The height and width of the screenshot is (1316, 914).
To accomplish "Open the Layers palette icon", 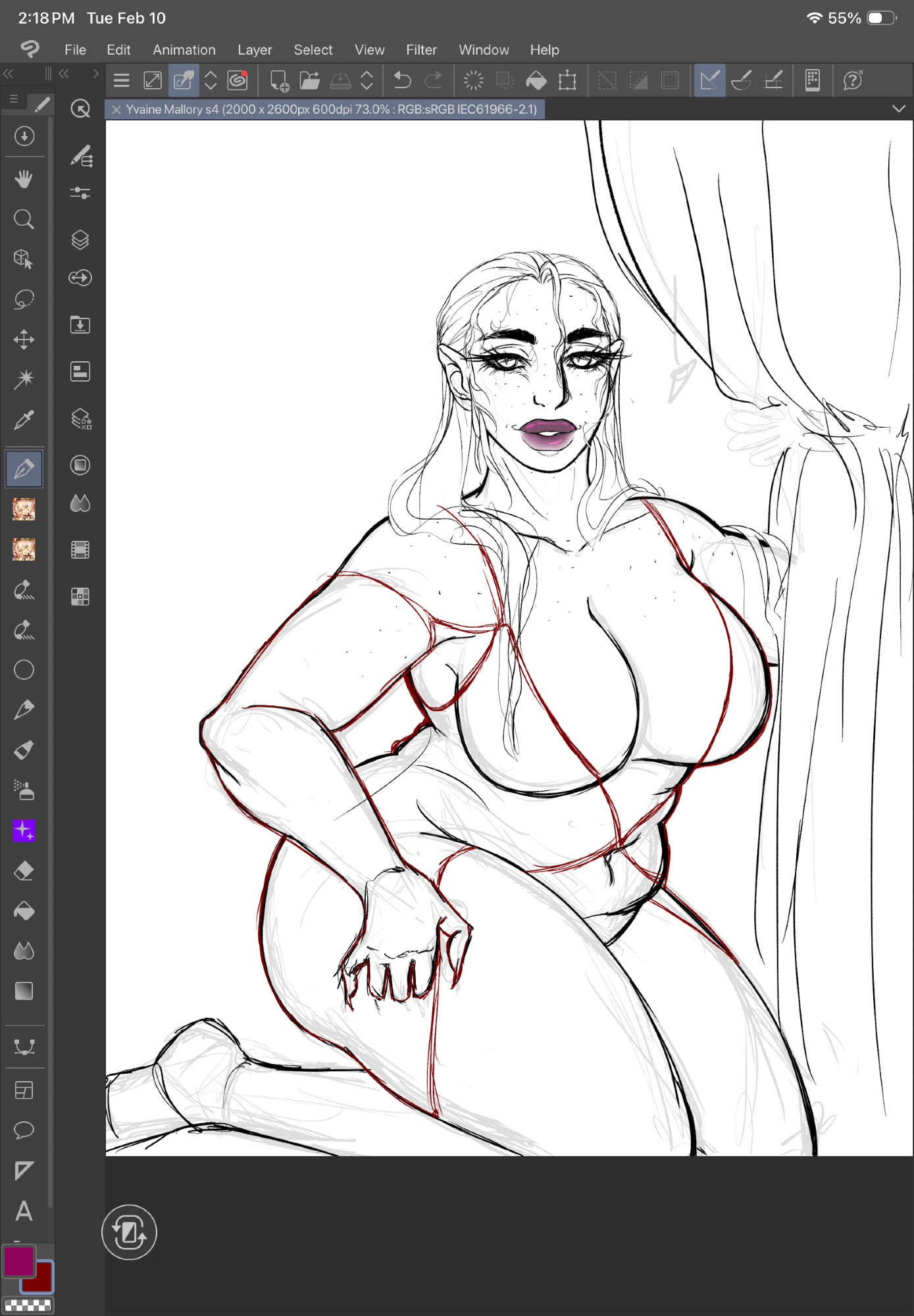I will coord(80,240).
